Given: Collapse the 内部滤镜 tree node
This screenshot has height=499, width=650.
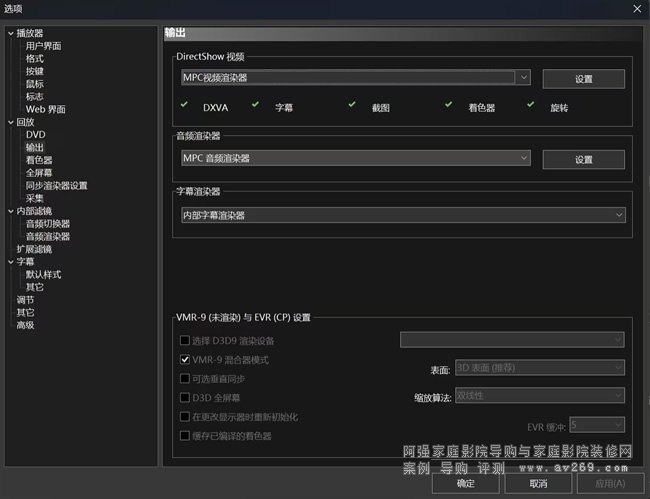Looking at the screenshot, I should click(x=10, y=211).
